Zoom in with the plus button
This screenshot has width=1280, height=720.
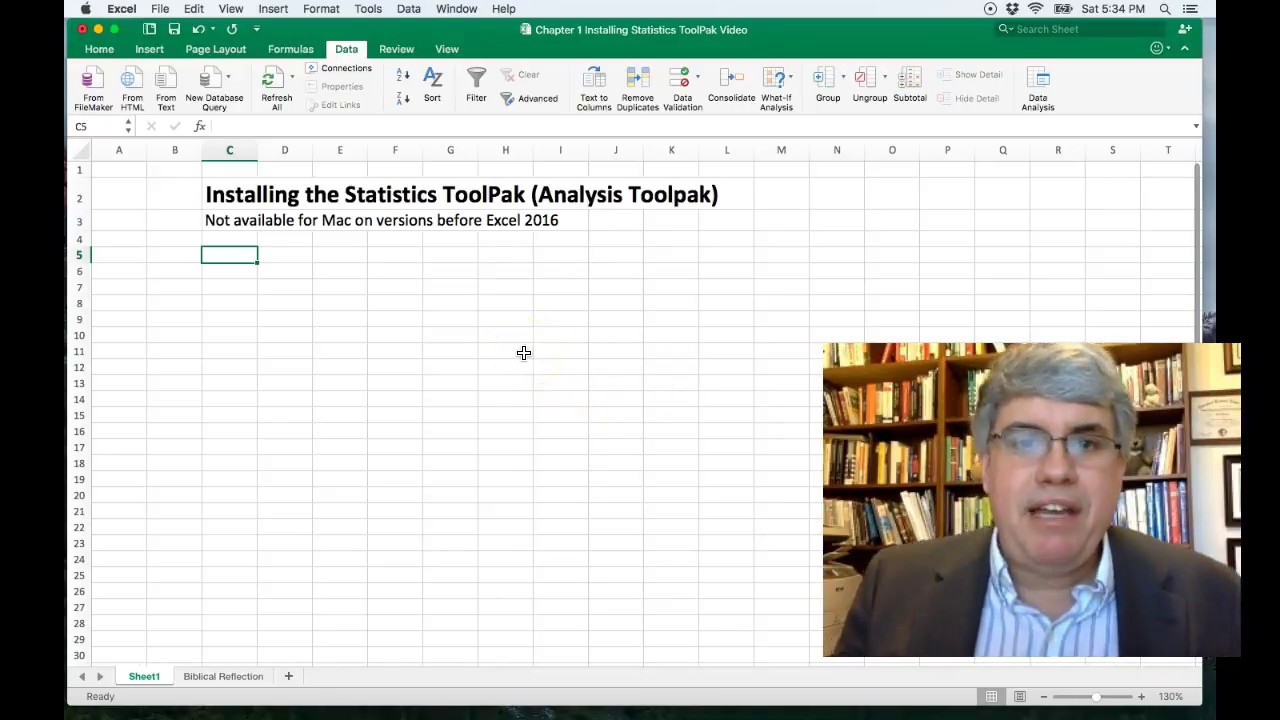1141,696
